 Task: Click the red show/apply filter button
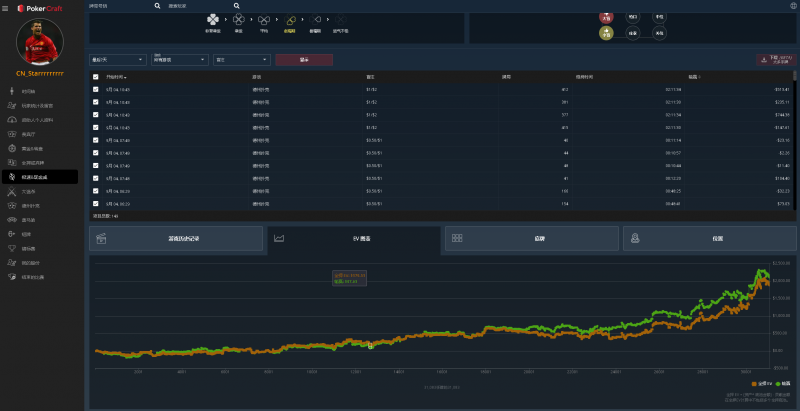[x=304, y=59]
